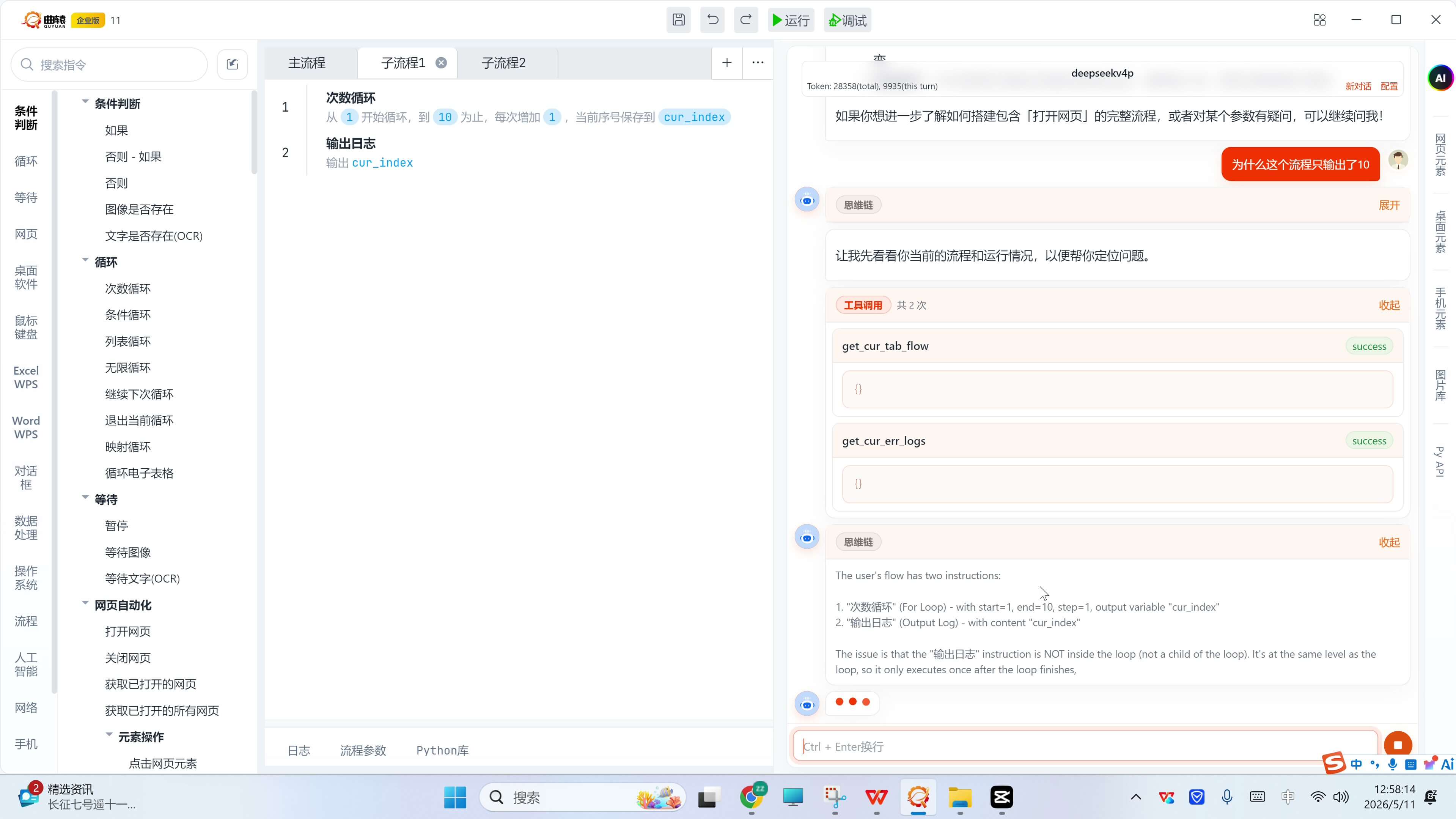Redo the last undone action
The height and width of the screenshot is (819, 1456).
pyautogui.click(x=746, y=20)
